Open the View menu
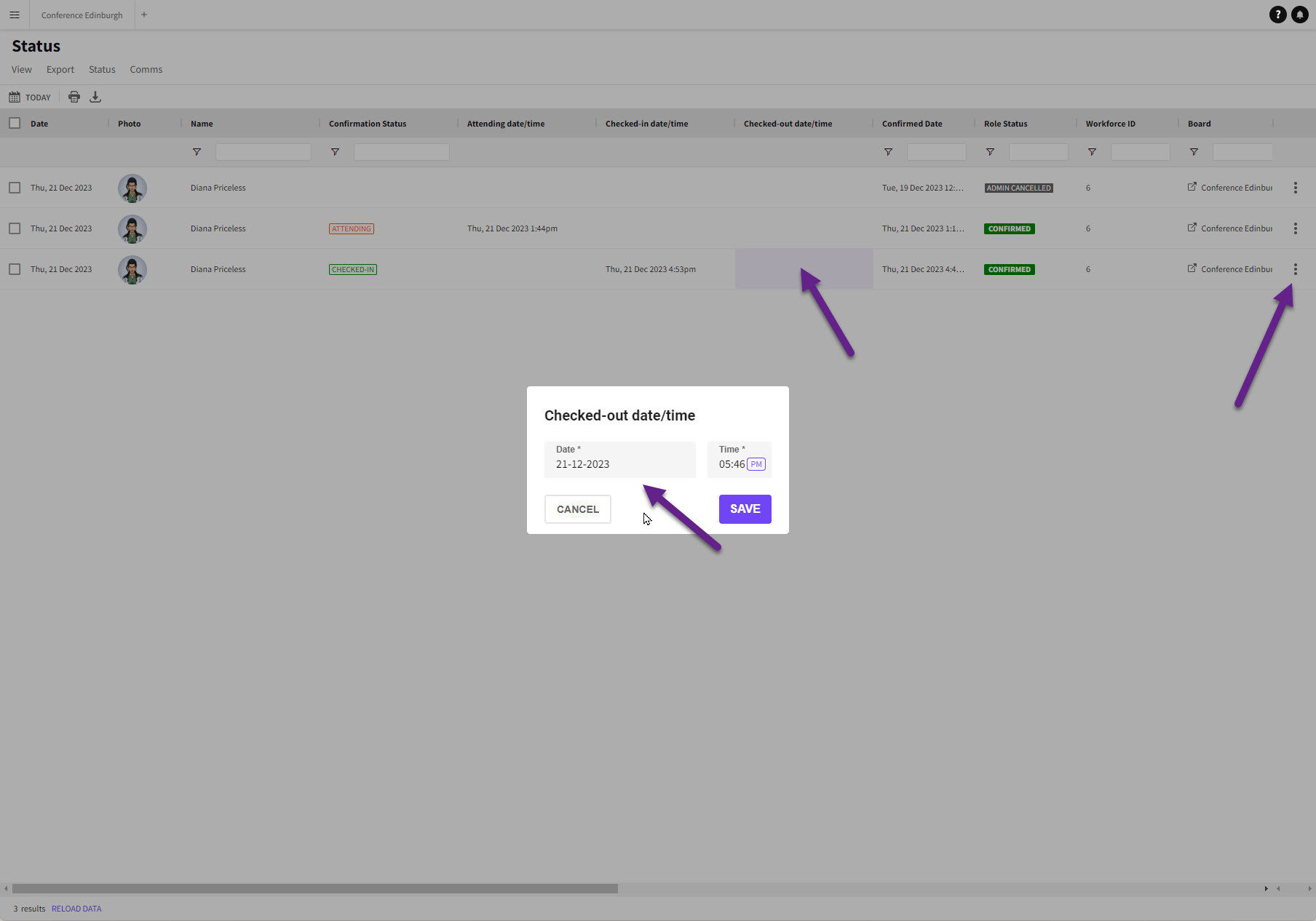This screenshot has width=1316, height=921. (x=22, y=70)
